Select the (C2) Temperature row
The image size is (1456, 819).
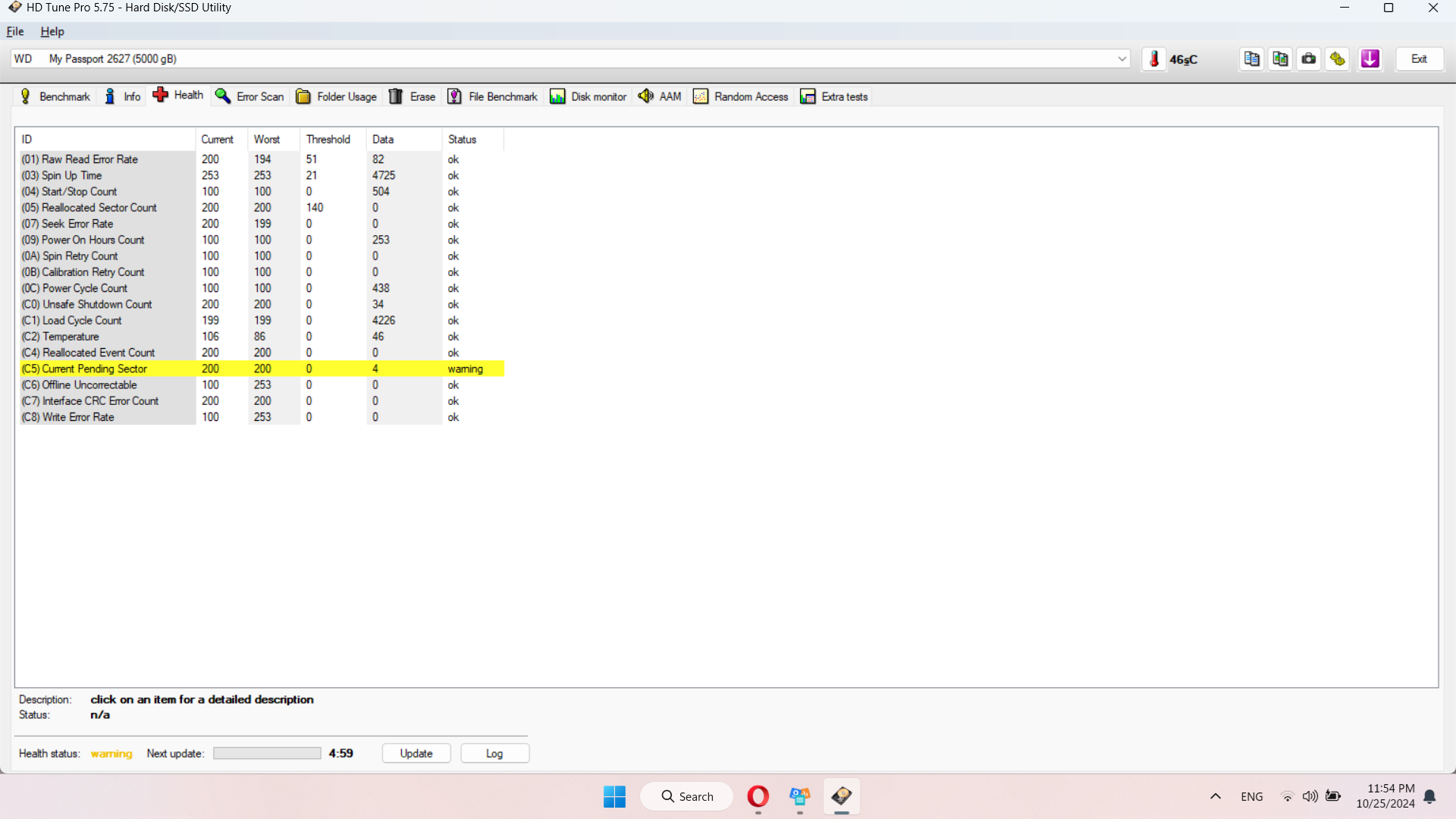point(262,337)
